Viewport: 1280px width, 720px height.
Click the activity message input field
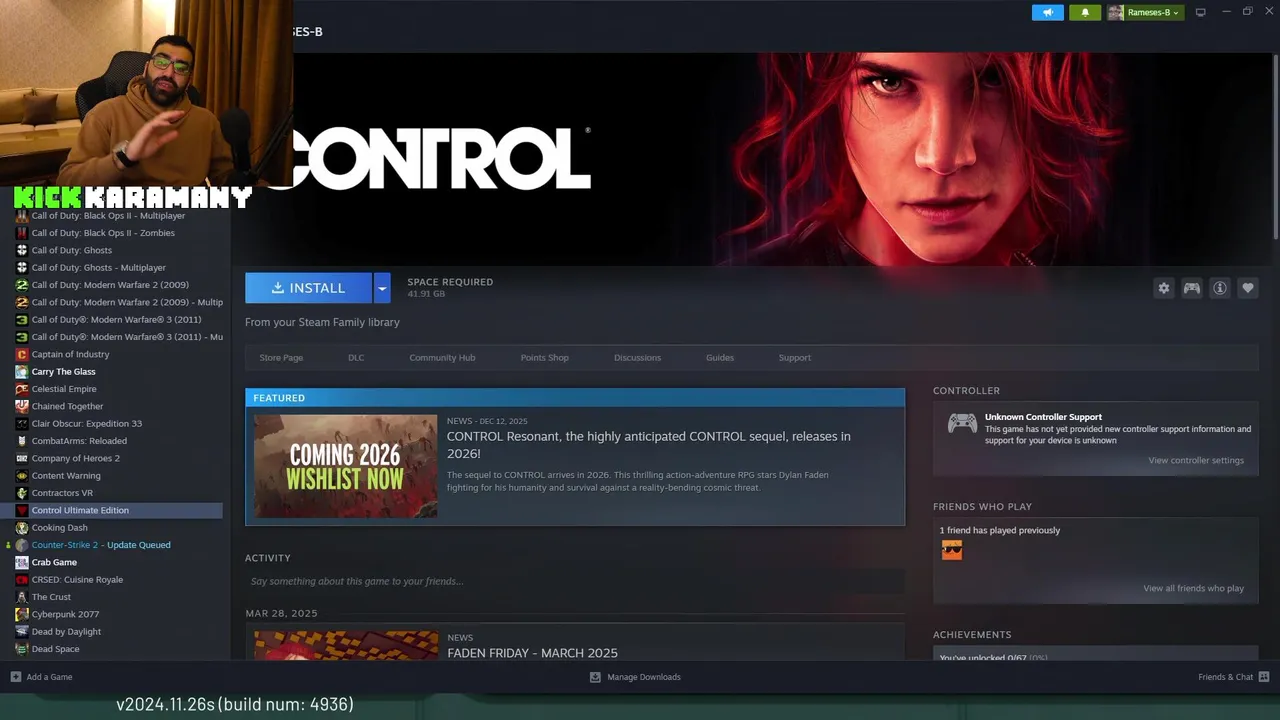[x=575, y=581]
